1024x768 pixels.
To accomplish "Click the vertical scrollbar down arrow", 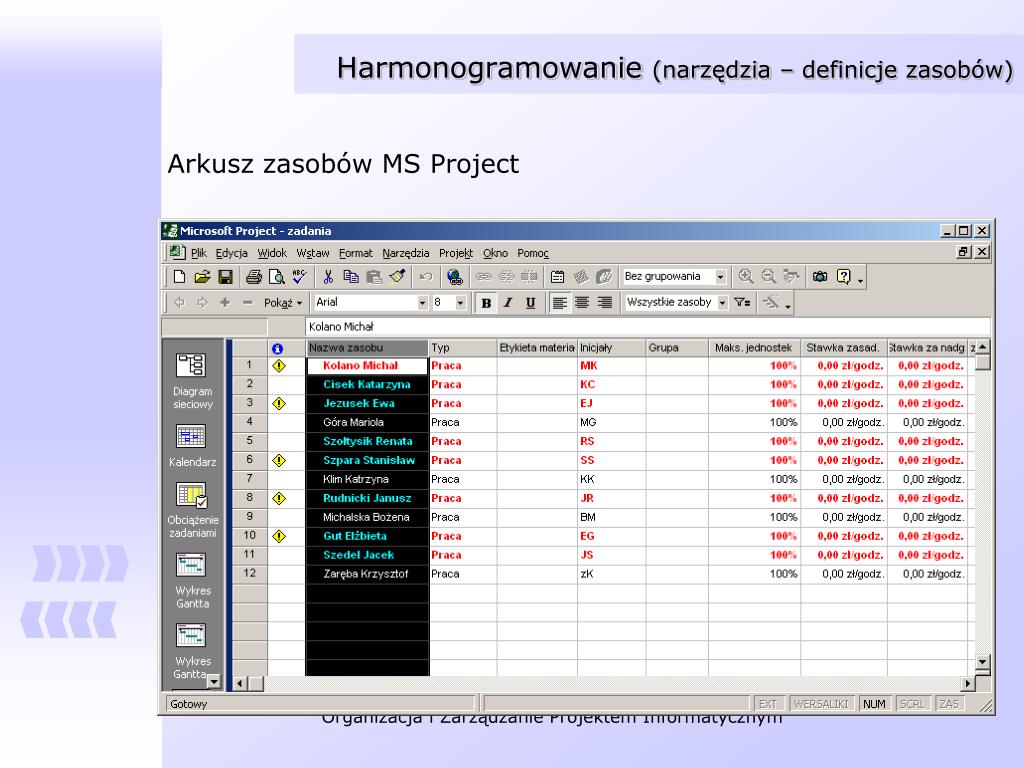I will point(982,662).
